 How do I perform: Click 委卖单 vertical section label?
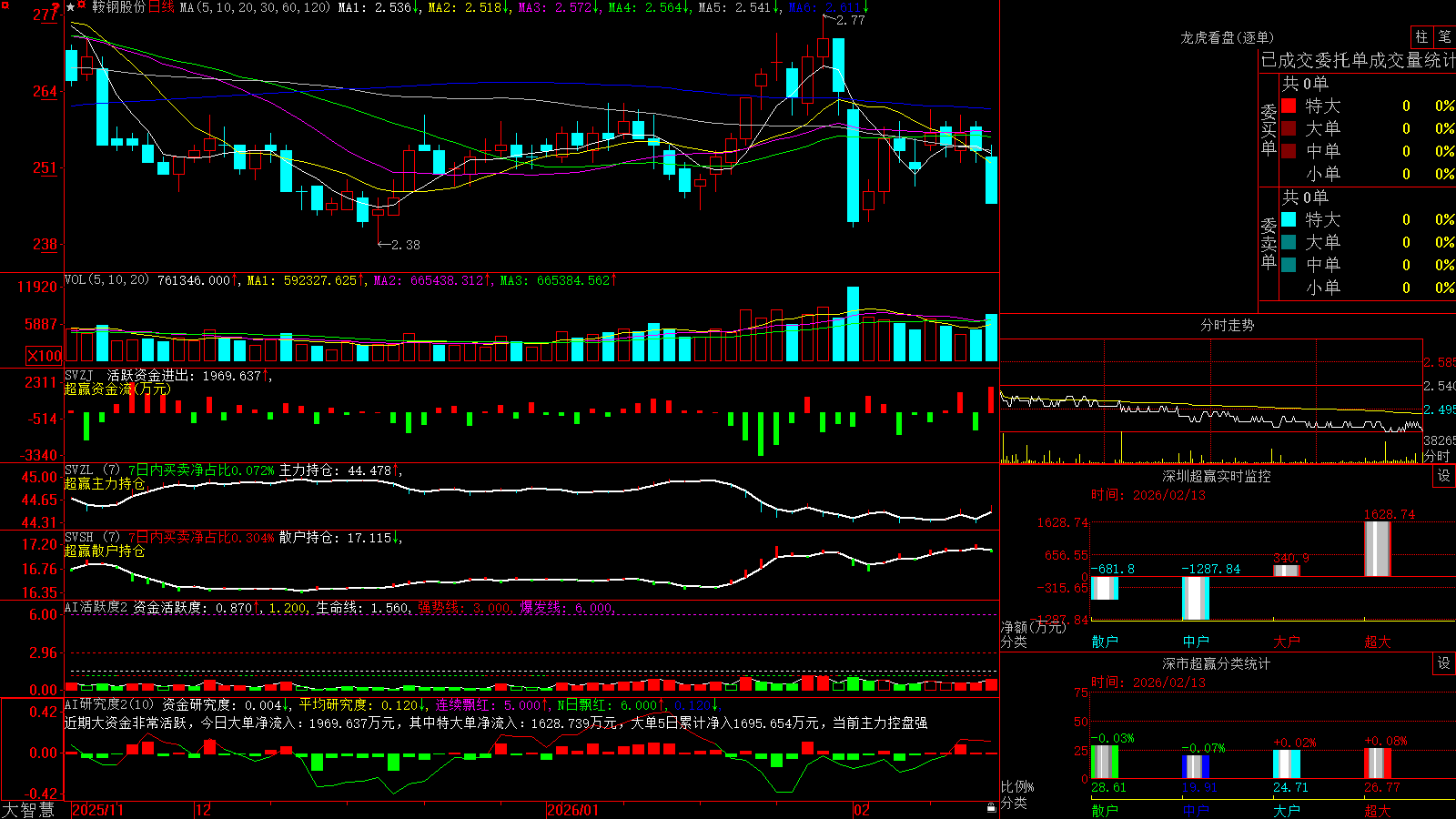[x=1269, y=244]
